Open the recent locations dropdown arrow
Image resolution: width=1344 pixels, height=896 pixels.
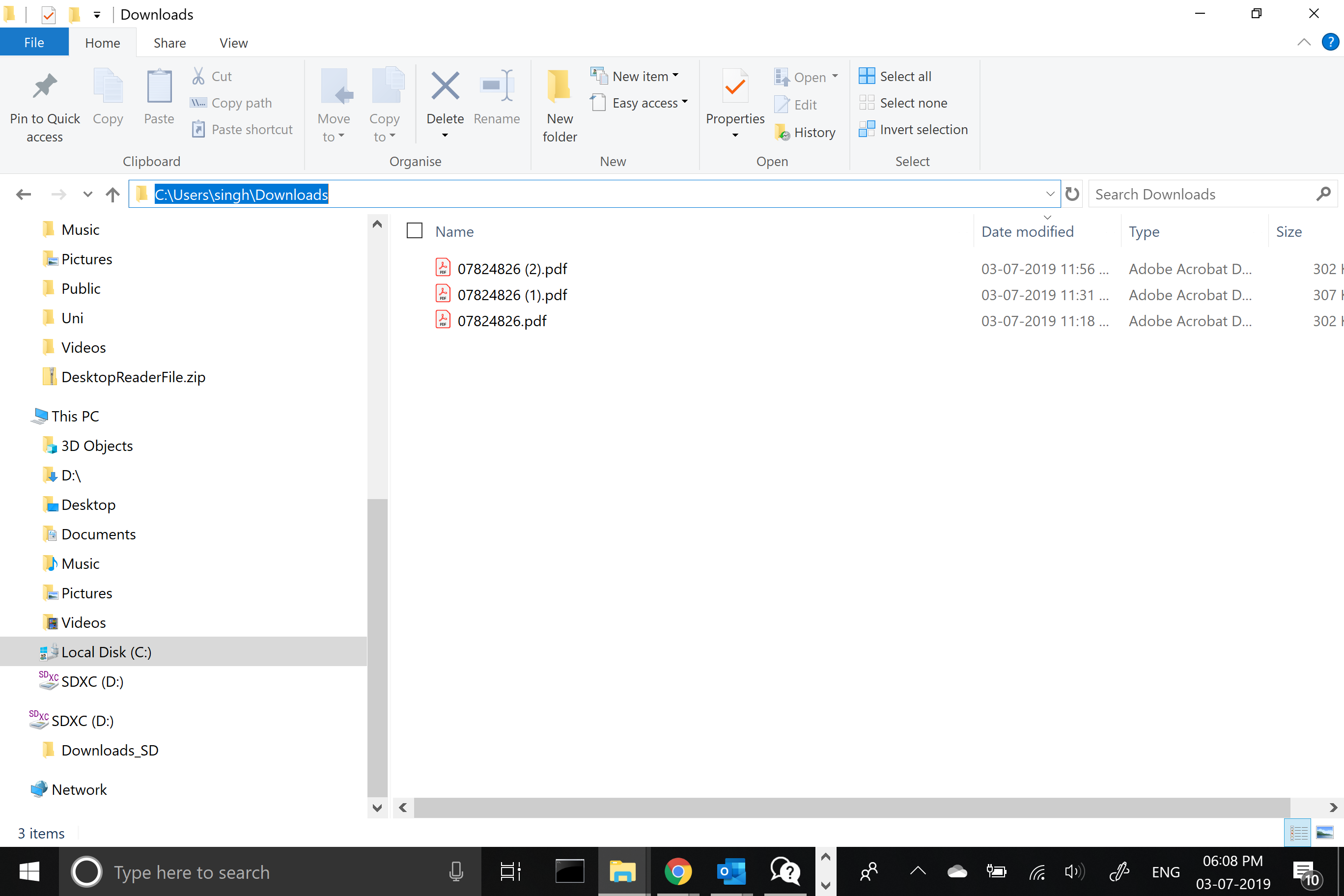point(87,195)
